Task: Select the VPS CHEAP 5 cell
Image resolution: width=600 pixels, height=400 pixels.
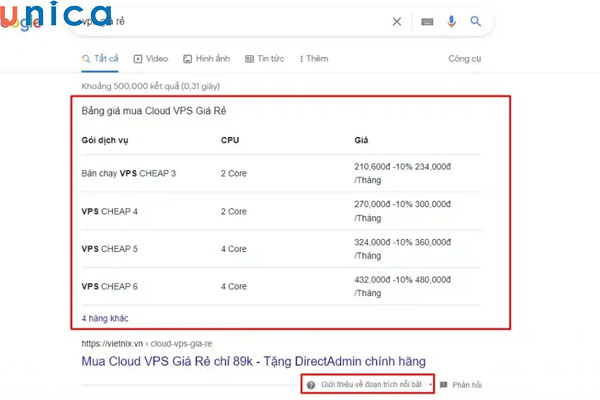Action: click(x=109, y=249)
